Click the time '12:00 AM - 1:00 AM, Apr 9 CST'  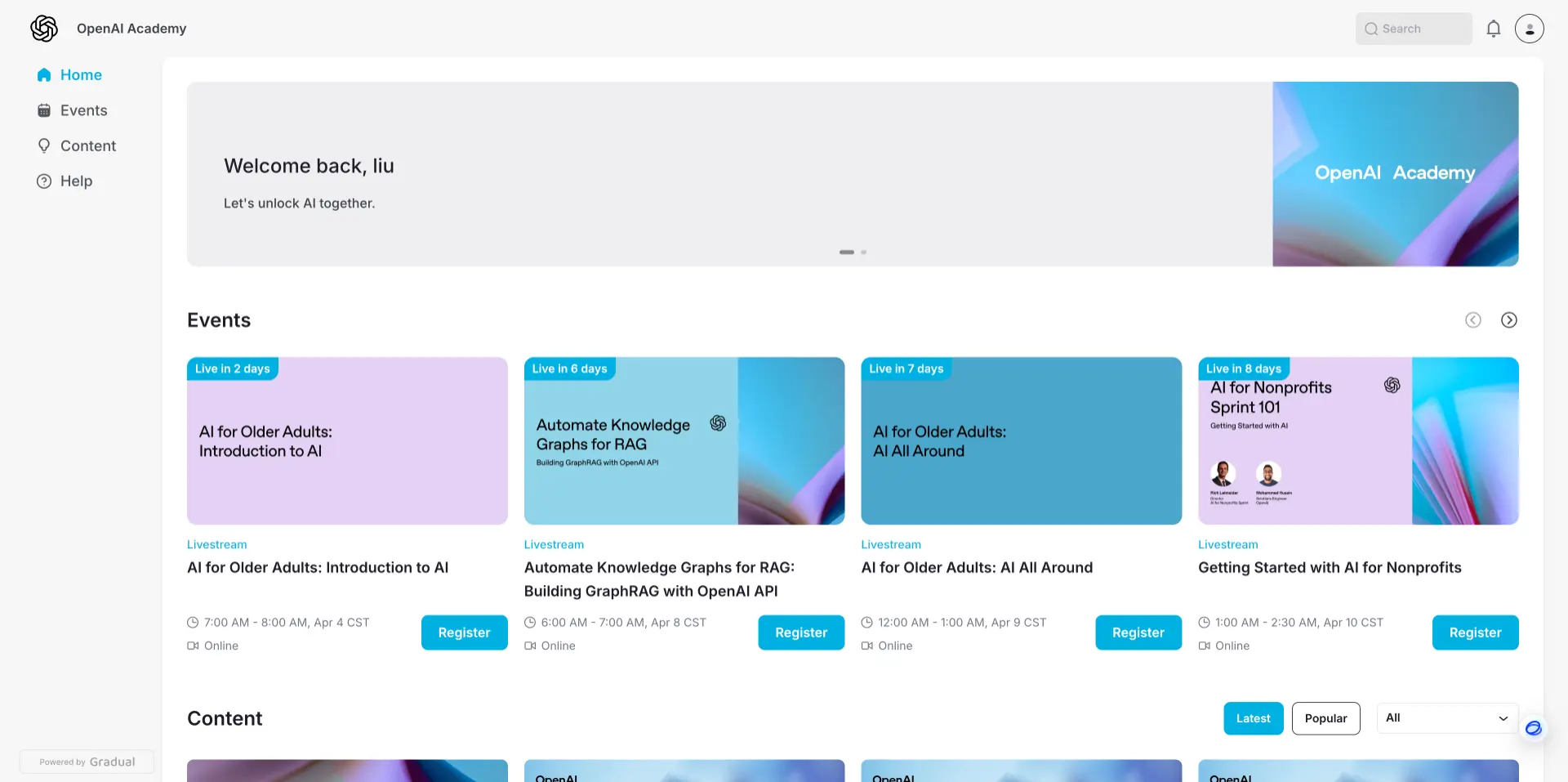(962, 623)
